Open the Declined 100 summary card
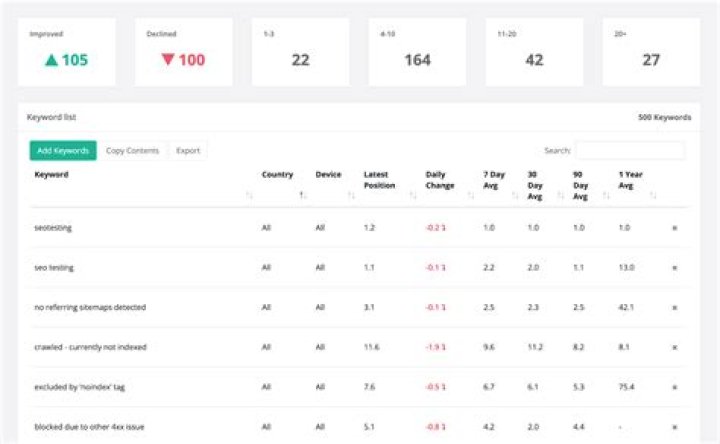This screenshot has width=720, height=444. coord(183,52)
